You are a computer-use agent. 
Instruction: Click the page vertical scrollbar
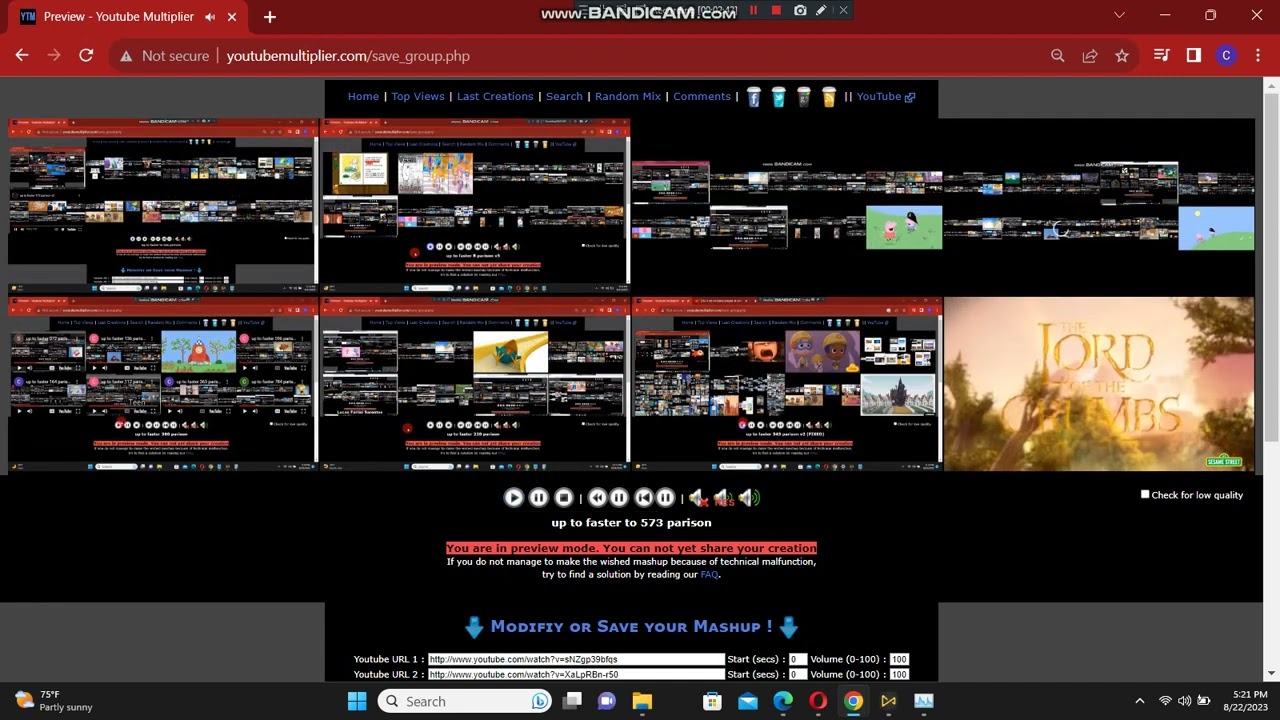[1271, 380]
